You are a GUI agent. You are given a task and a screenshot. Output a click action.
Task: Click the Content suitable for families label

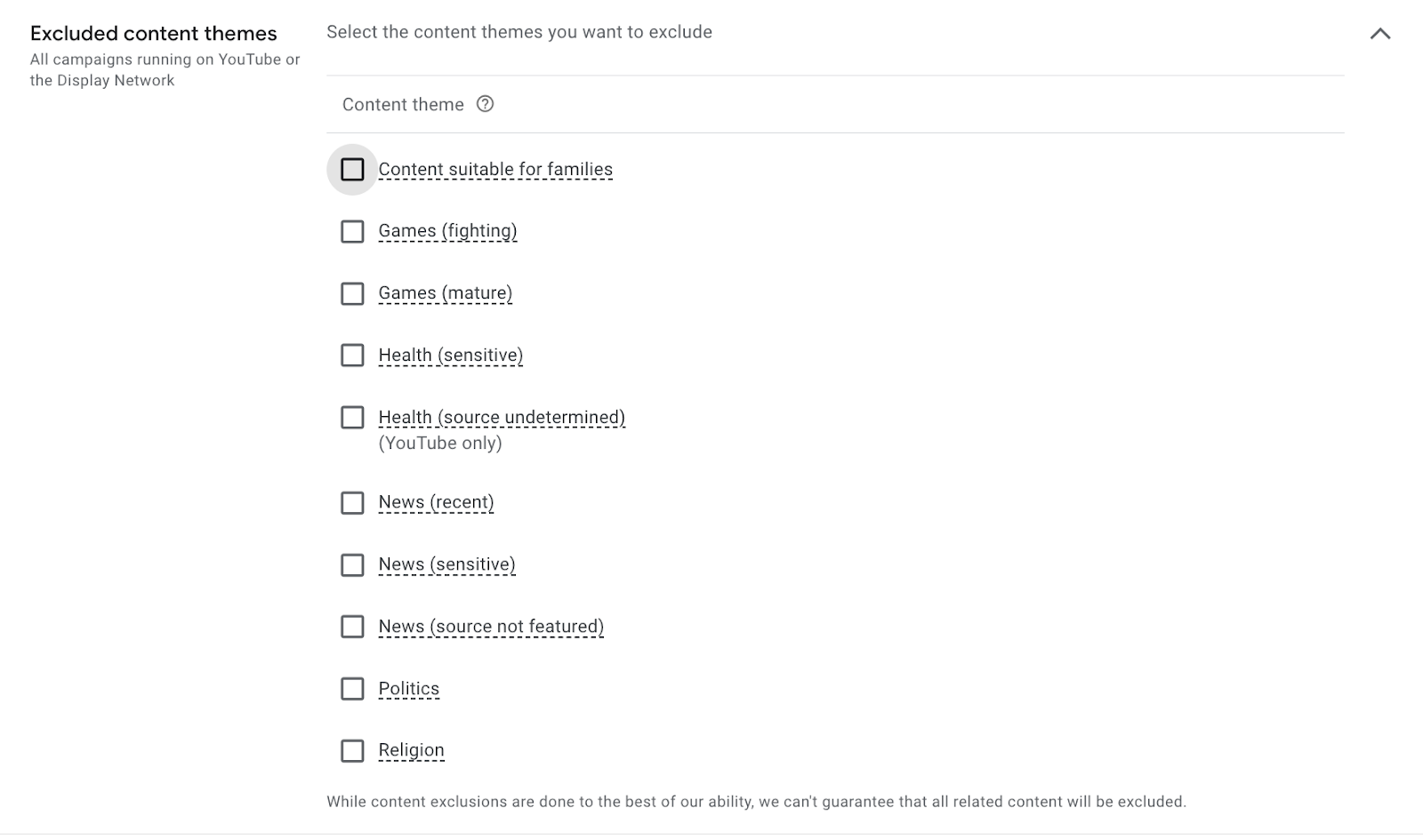[x=495, y=169]
